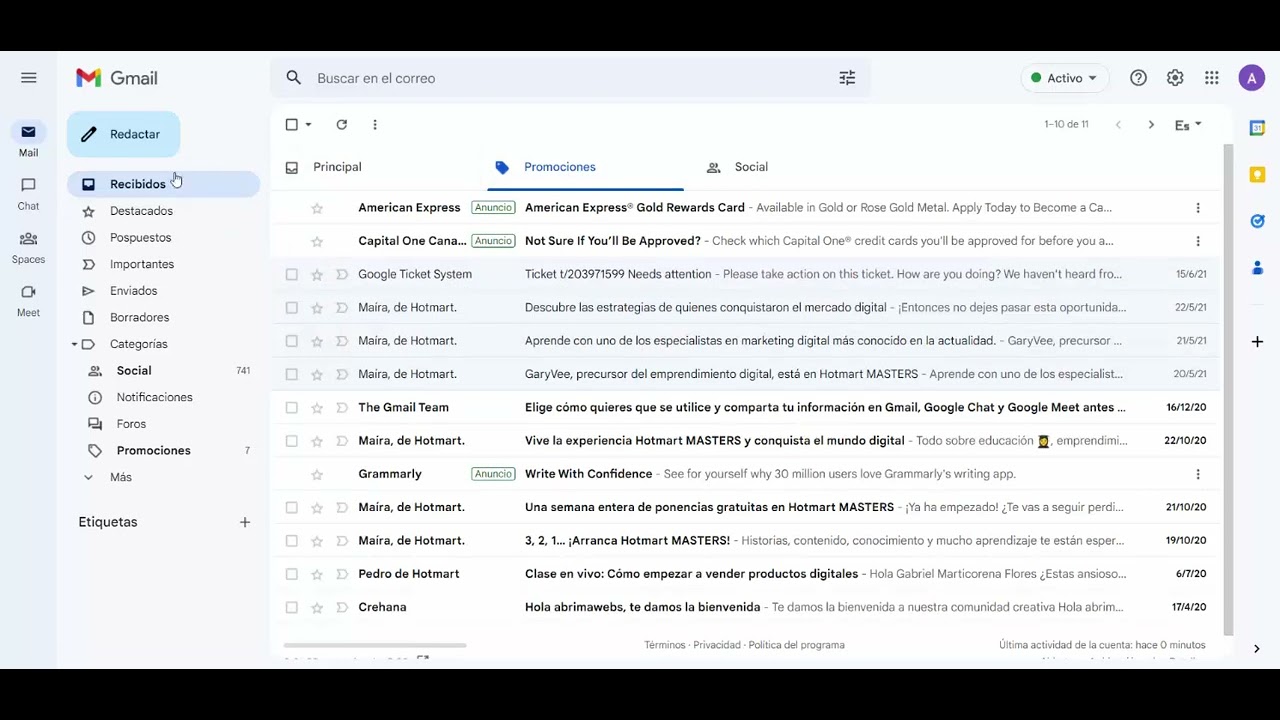Switch to Meet in left rail
This screenshot has width=1280, height=720.
(28, 300)
